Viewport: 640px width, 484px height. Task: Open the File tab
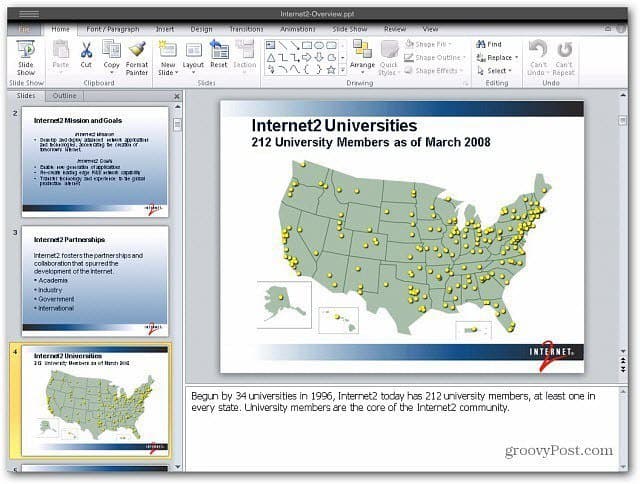(x=24, y=29)
